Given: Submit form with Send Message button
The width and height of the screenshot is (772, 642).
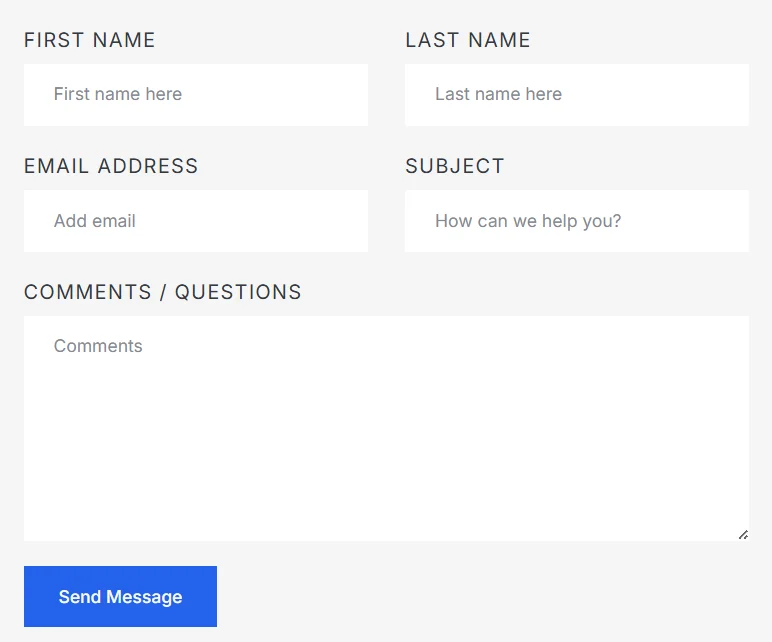Looking at the screenshot, I should tap(121, 596).
